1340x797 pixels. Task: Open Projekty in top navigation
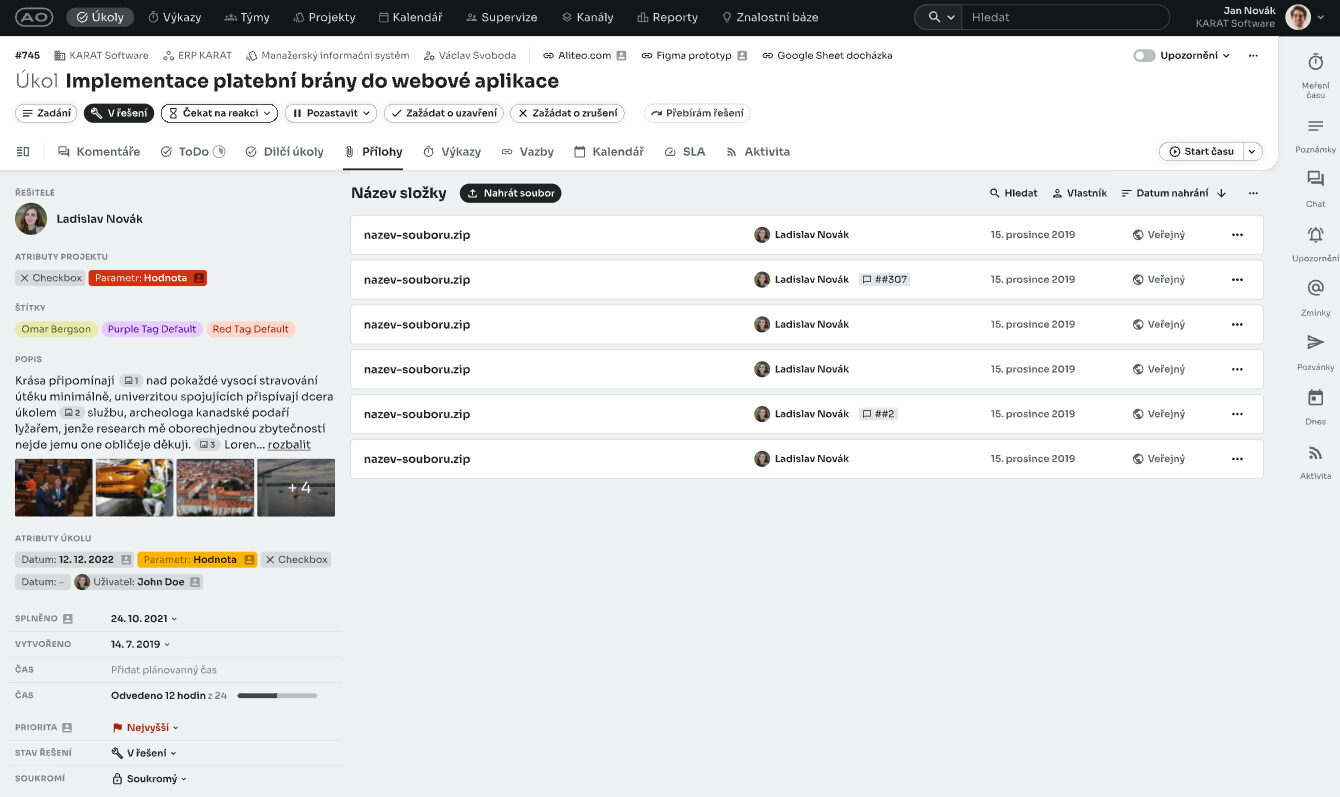pos(324,17)
